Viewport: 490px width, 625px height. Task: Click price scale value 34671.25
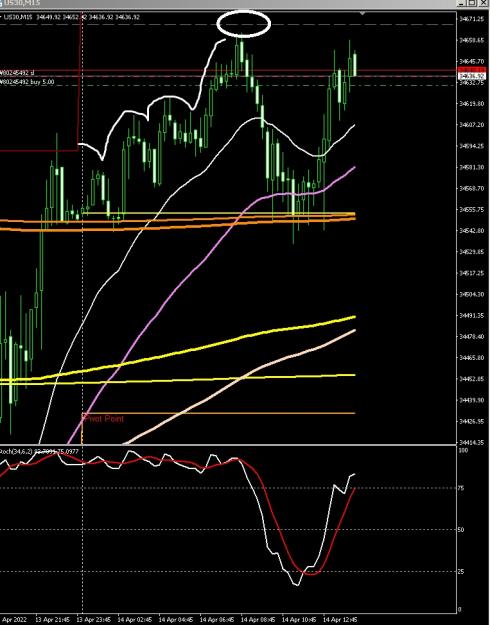pos(472,19)
